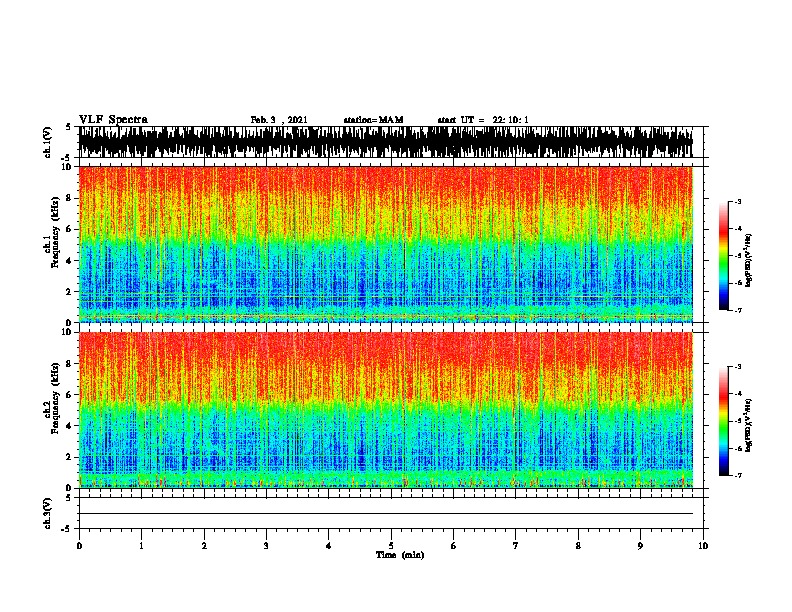The width and height of the screenshot is (792, 612).
Task: Select the ch.1 Frequency (kHz) axis label
Action: [x=51, y=232]
